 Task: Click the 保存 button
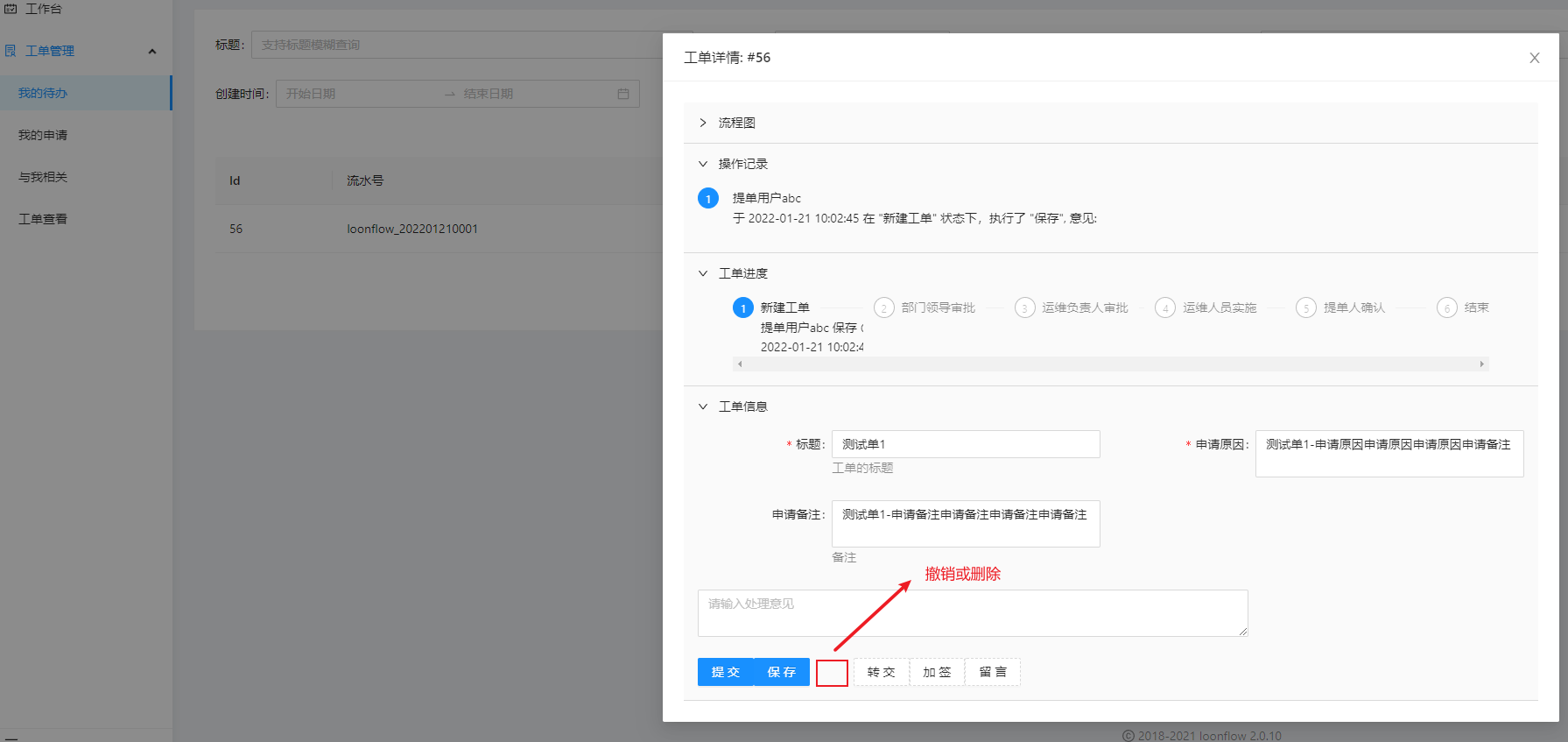tap(782, 672)
